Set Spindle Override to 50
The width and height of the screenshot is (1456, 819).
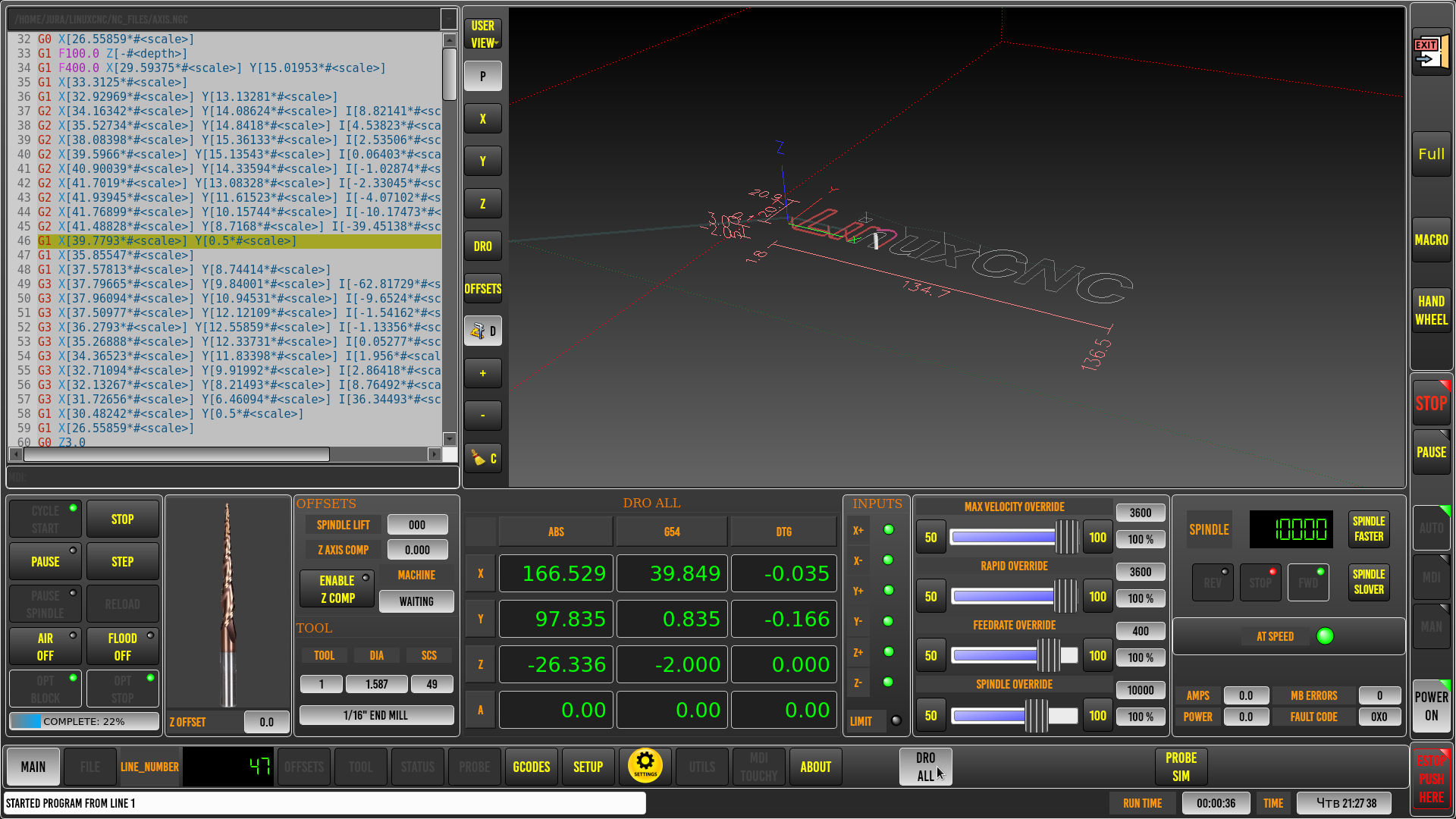[x=930, y=715]
